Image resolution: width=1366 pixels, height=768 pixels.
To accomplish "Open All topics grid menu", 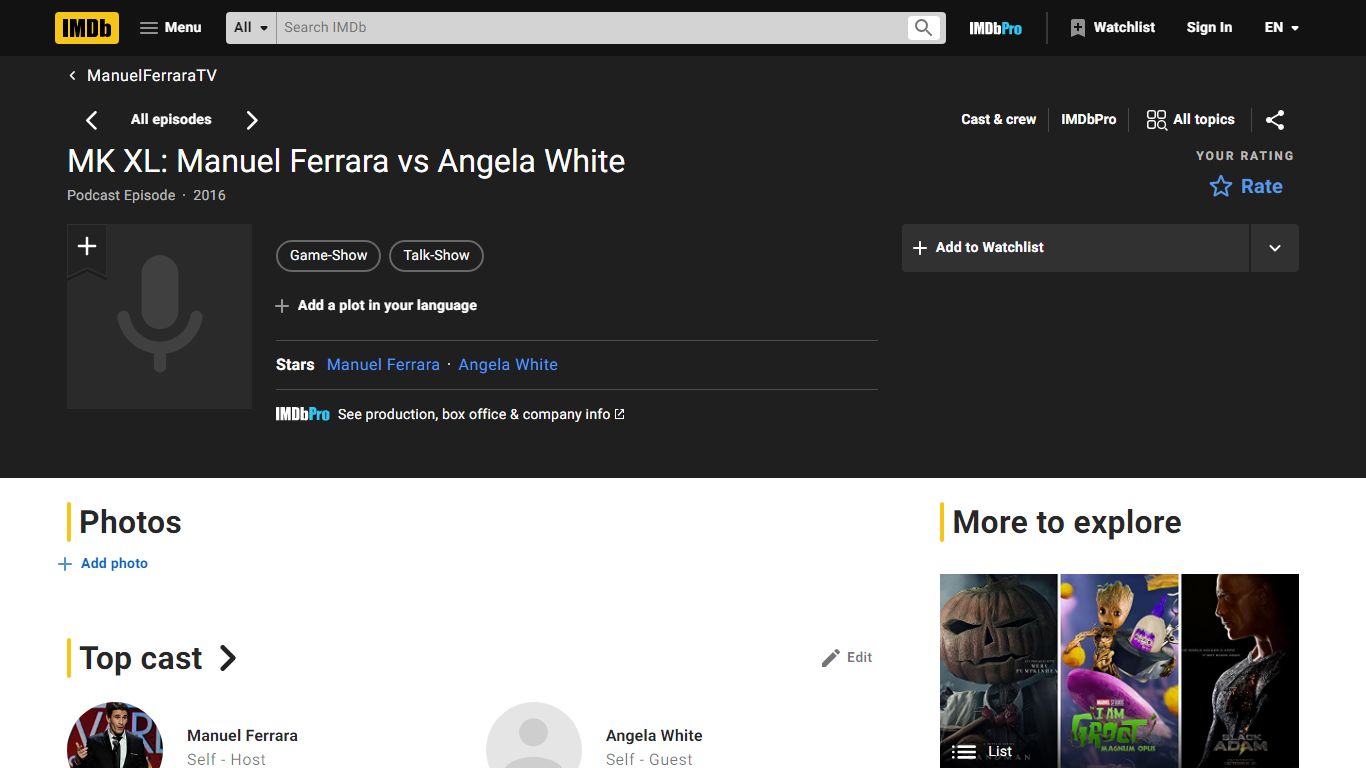I will 1190,119.
